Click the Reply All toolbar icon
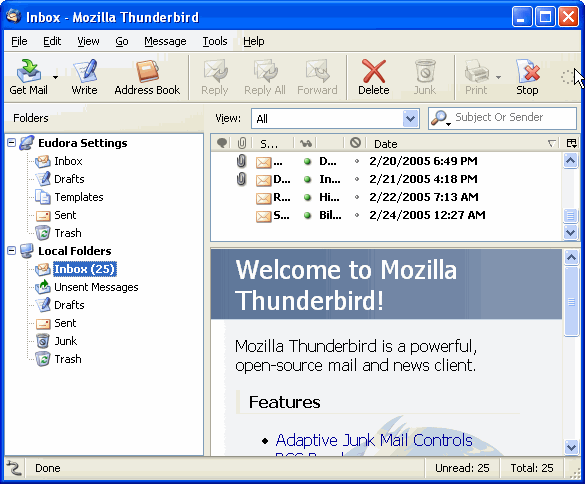The image size is (585, 484). [x=265, y=71]
